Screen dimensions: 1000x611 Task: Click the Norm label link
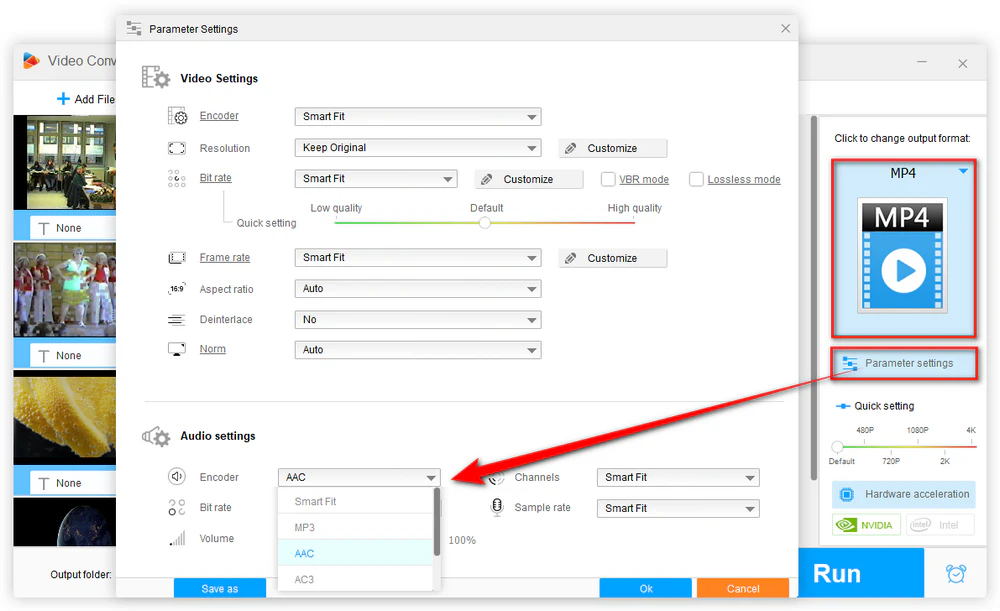(212, 348)
